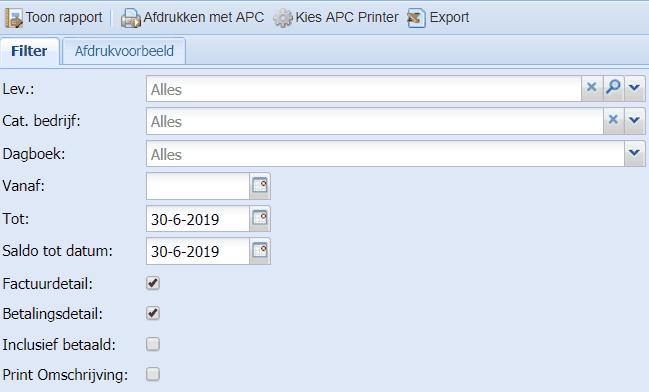Click the Export icon
This screenshot has width=649, height=392.
coord(416,18)
